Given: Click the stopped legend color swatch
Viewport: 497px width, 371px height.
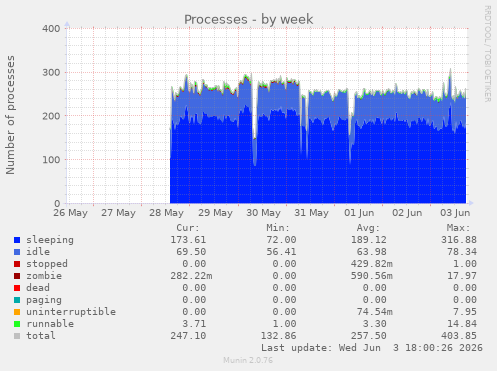Looking at the screenshot, I should point(17,264).
